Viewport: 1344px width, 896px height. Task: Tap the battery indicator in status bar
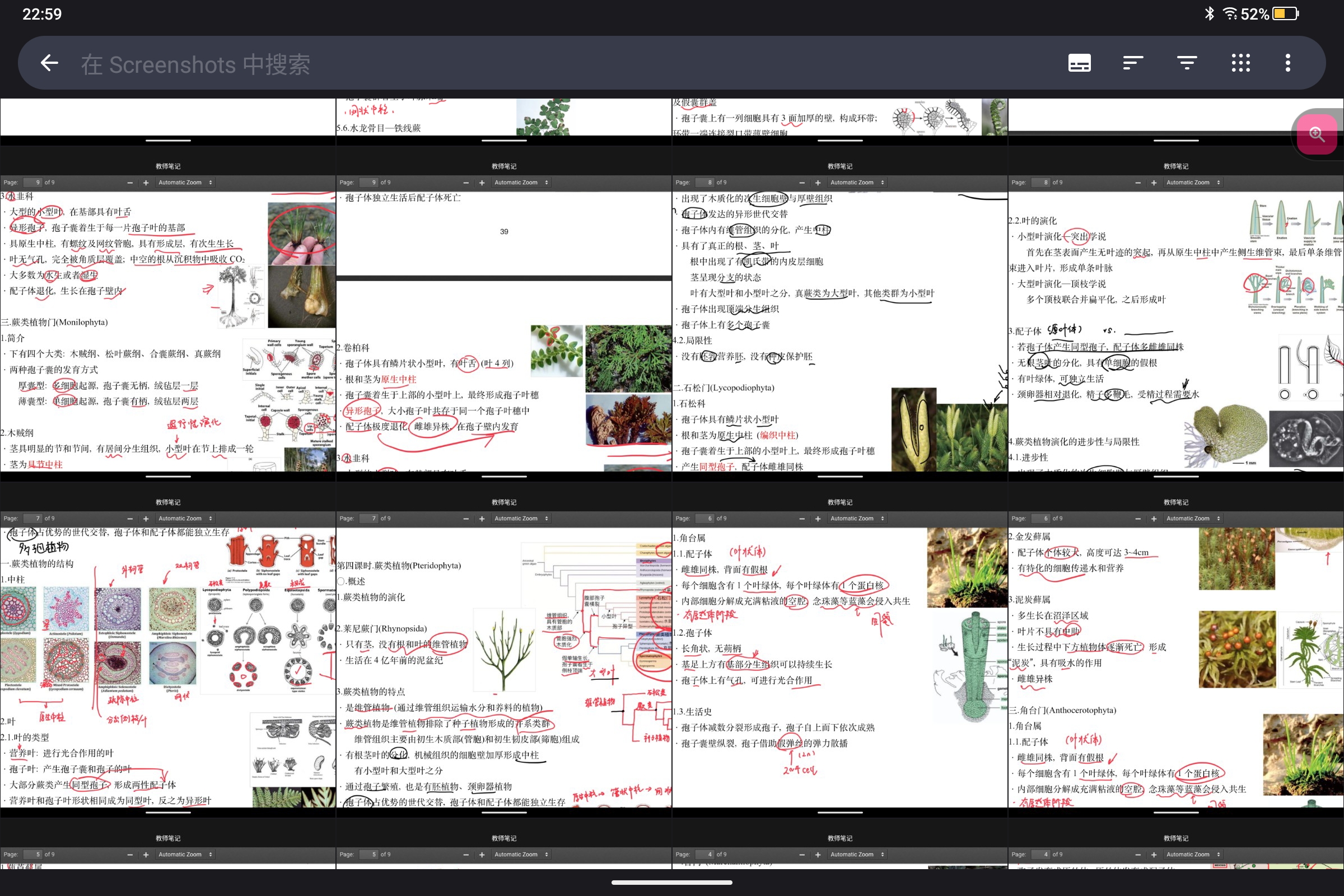pyautogui.click(x=1286, y=13)
